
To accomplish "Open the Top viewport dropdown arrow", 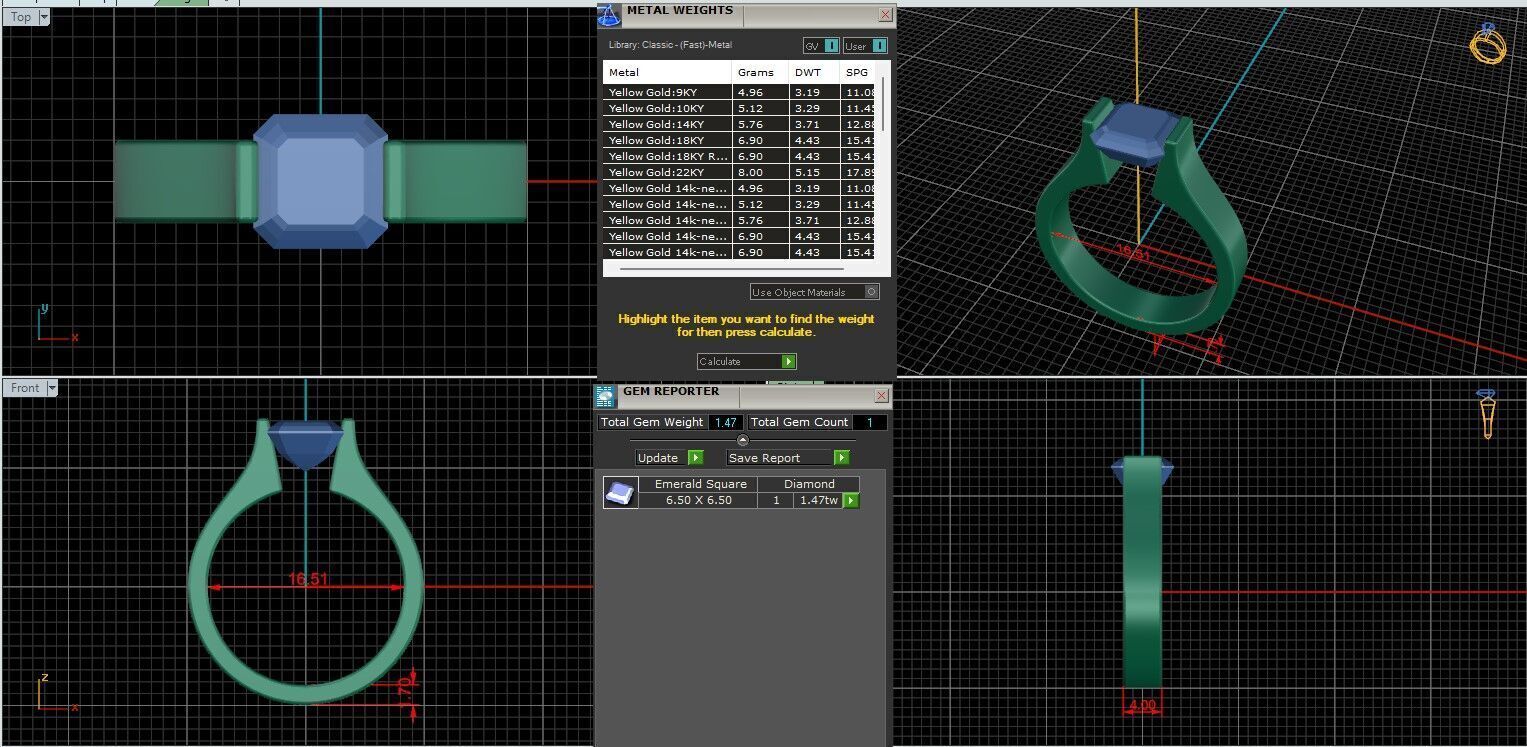I will point(43,17).
